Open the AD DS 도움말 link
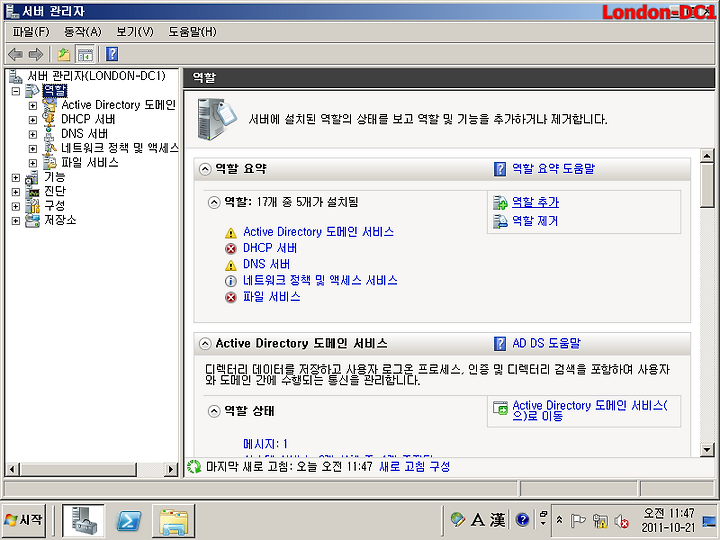 tap(546, 343)
